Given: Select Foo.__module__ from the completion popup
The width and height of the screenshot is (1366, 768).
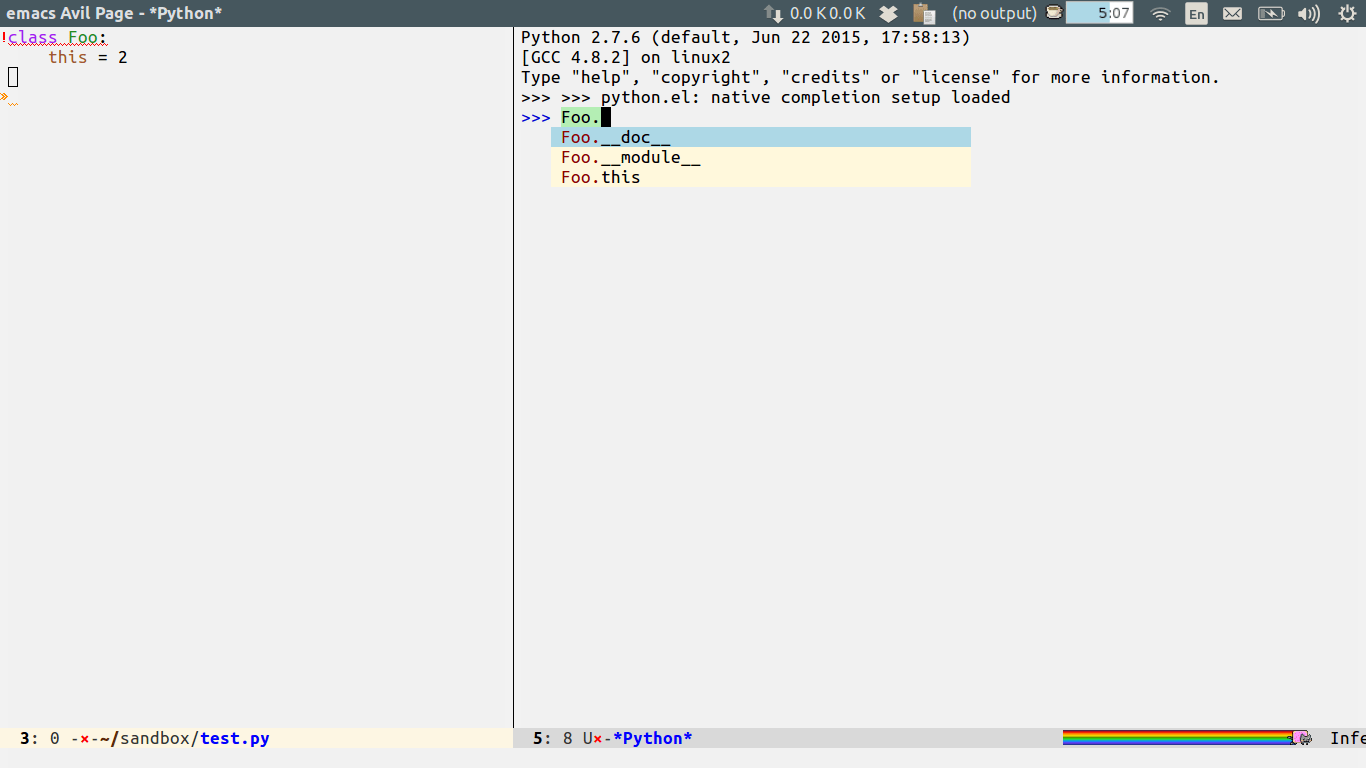Looking at the screenshot, I should [630, 157].
